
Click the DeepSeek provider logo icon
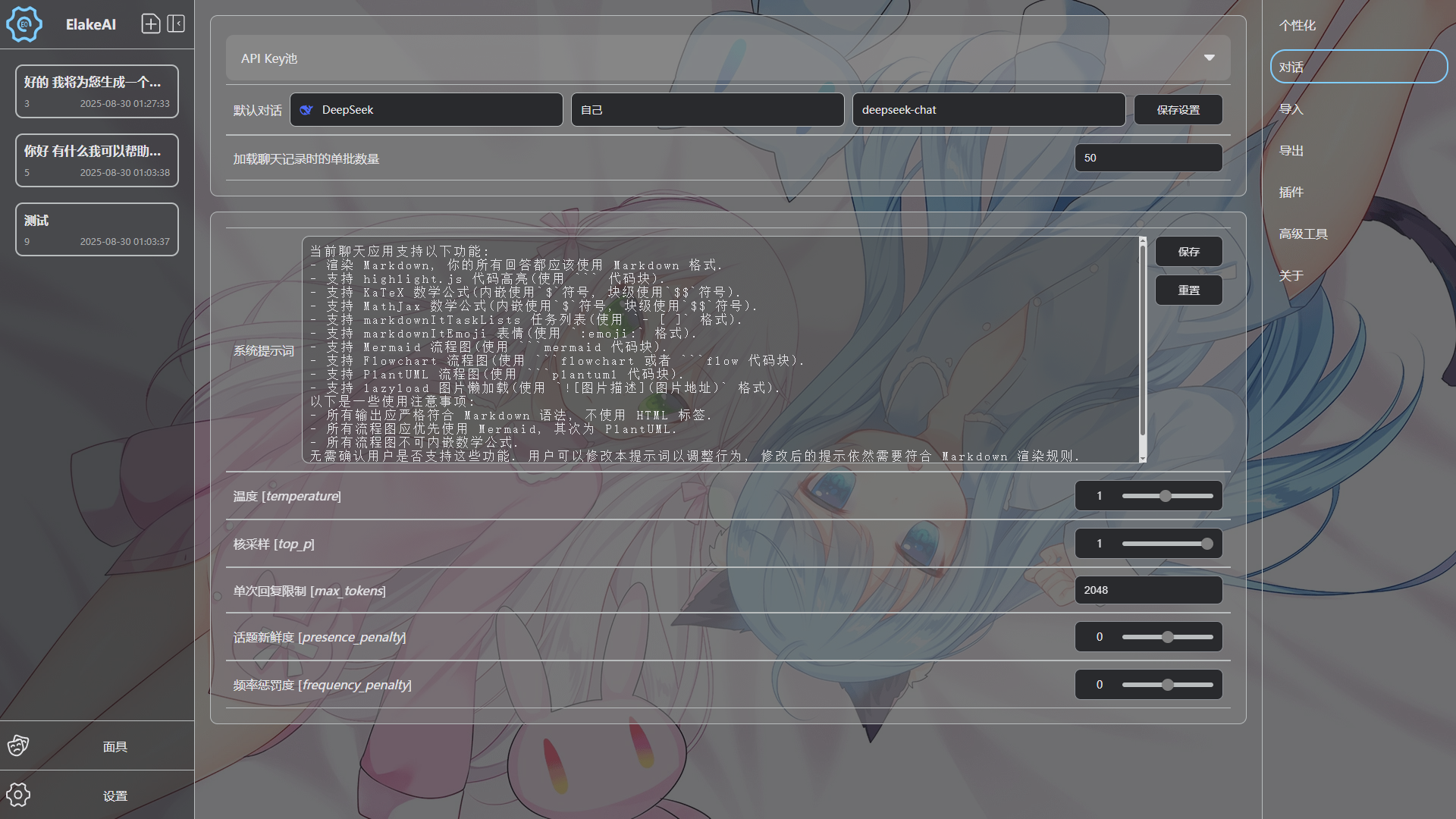click(306, 110)
